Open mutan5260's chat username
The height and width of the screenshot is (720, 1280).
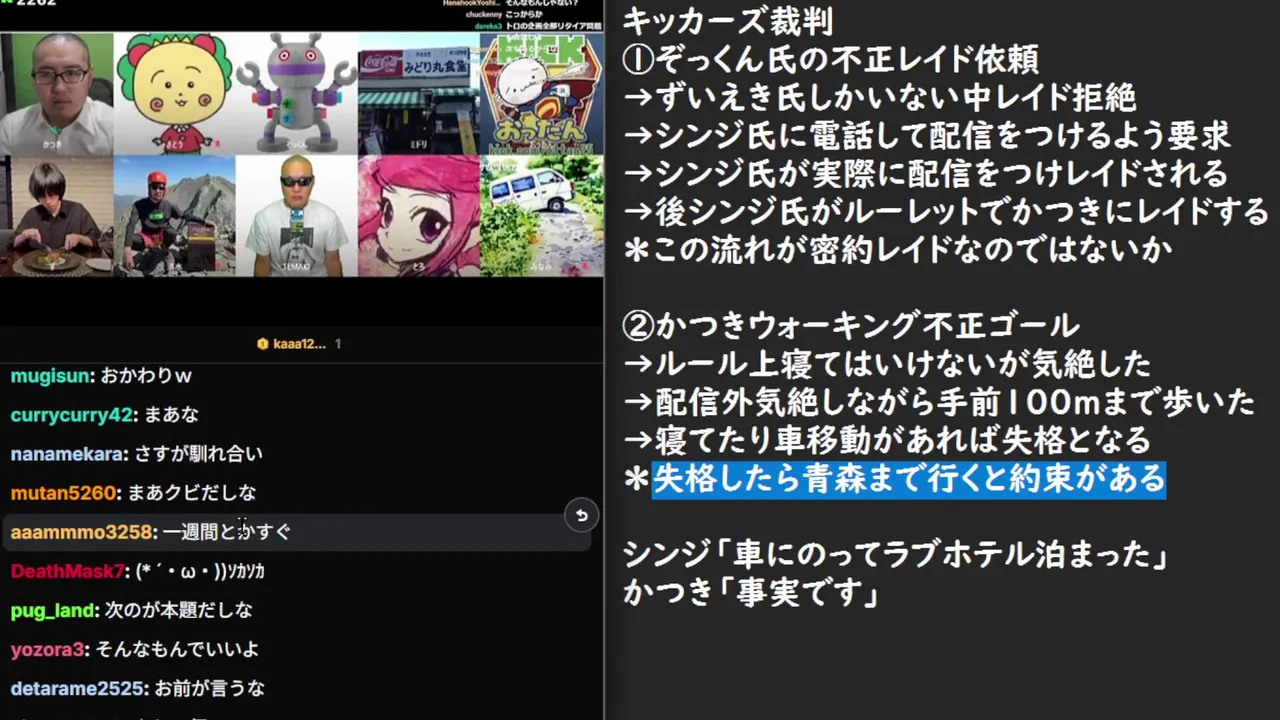[64, 493]
